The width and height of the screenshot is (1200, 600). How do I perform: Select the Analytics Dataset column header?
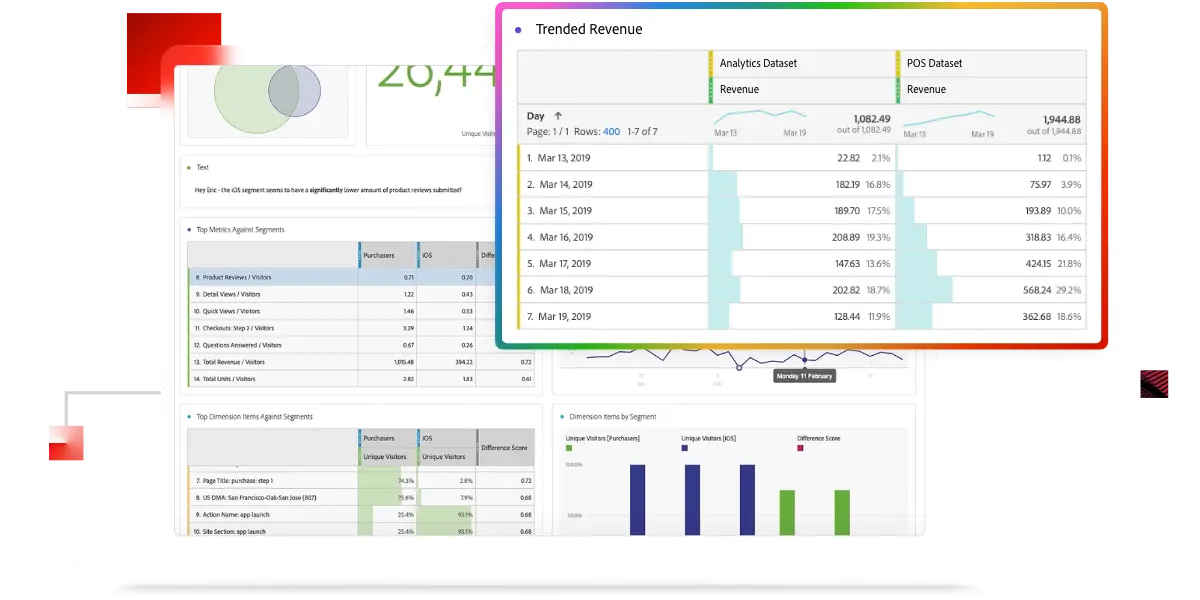(x=758, y=63)
